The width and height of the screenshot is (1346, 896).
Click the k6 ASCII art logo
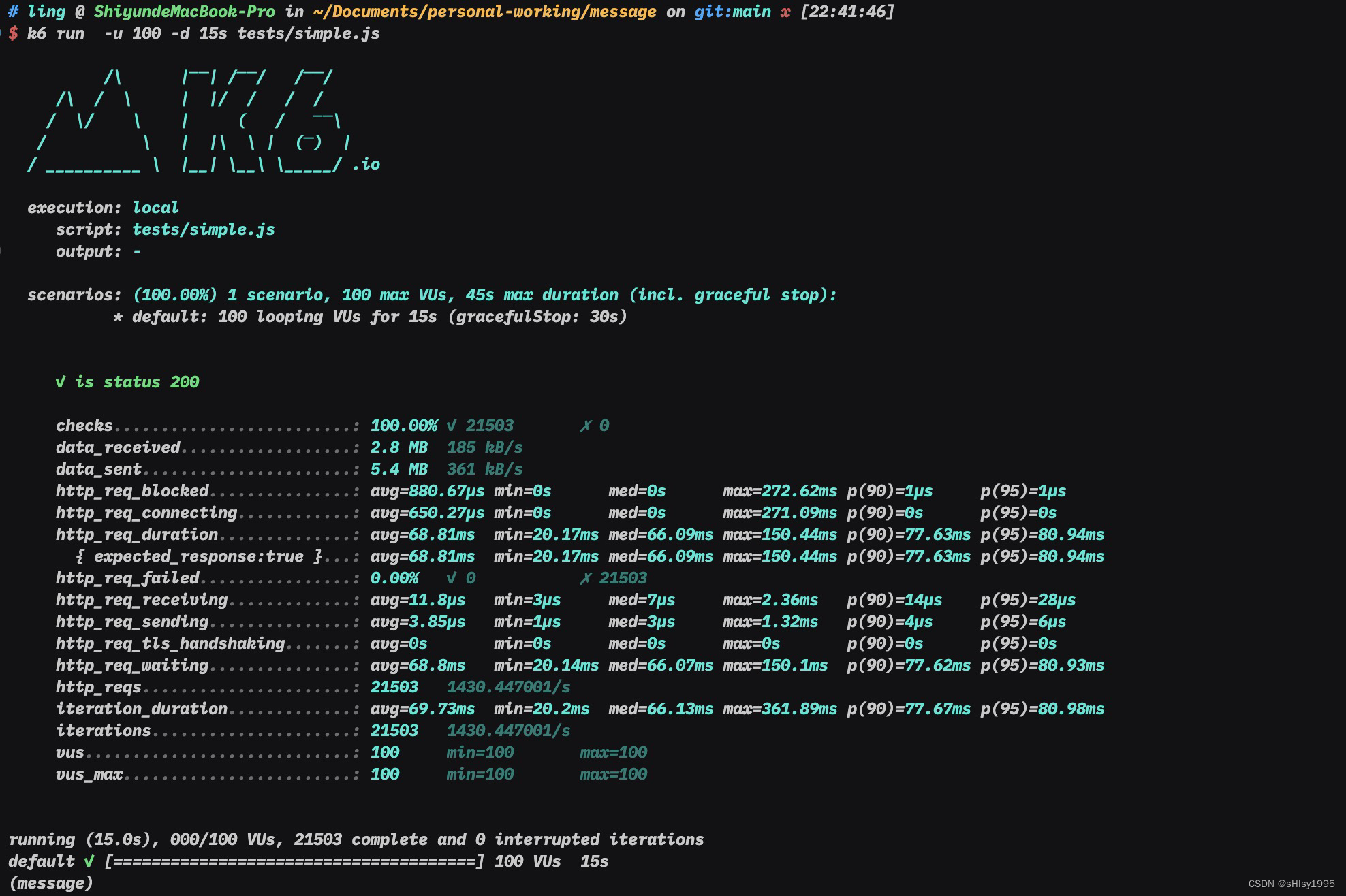188,121
